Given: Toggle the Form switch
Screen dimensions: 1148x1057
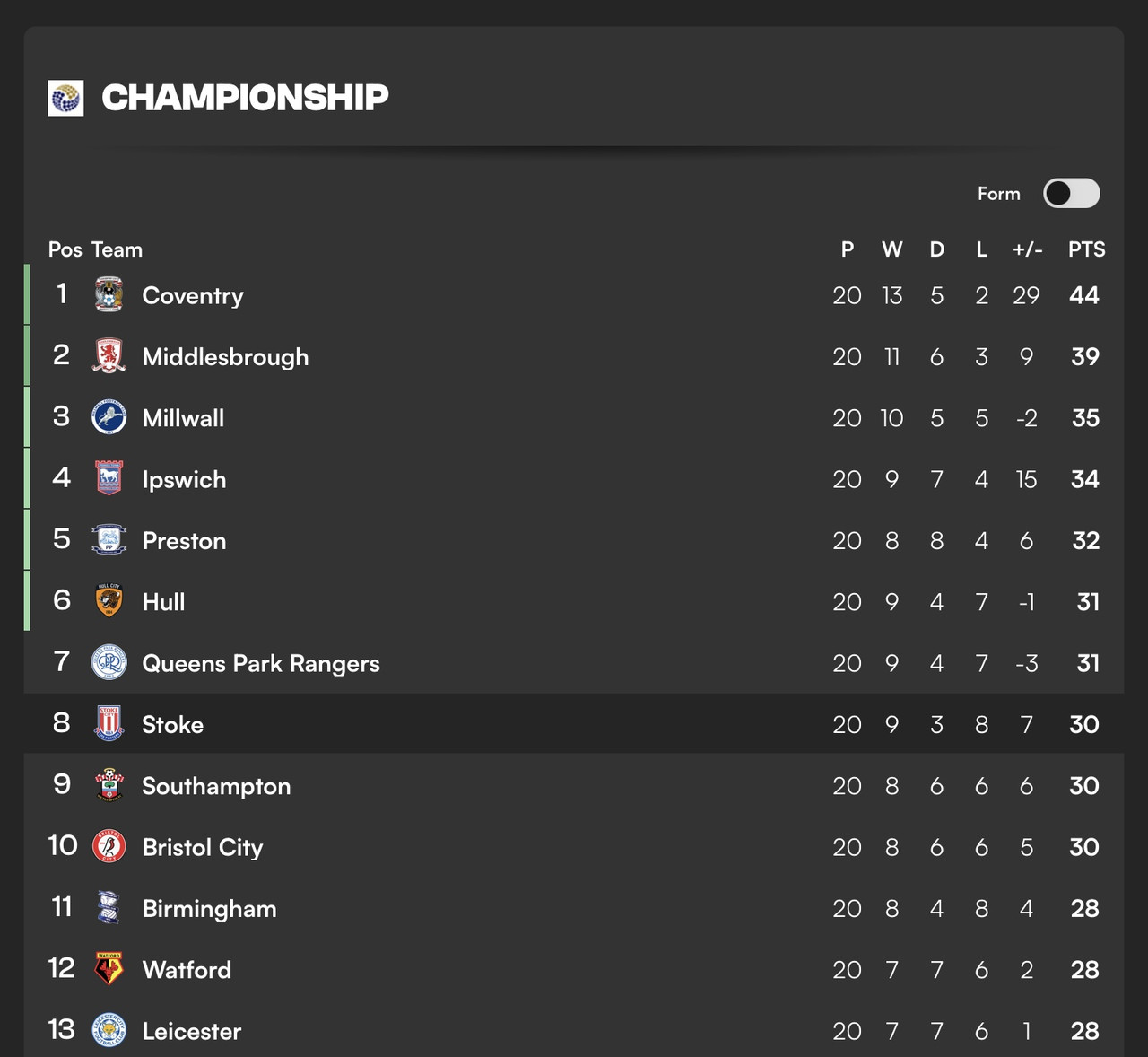Looking at the screenshot, I should [1072, 193].
